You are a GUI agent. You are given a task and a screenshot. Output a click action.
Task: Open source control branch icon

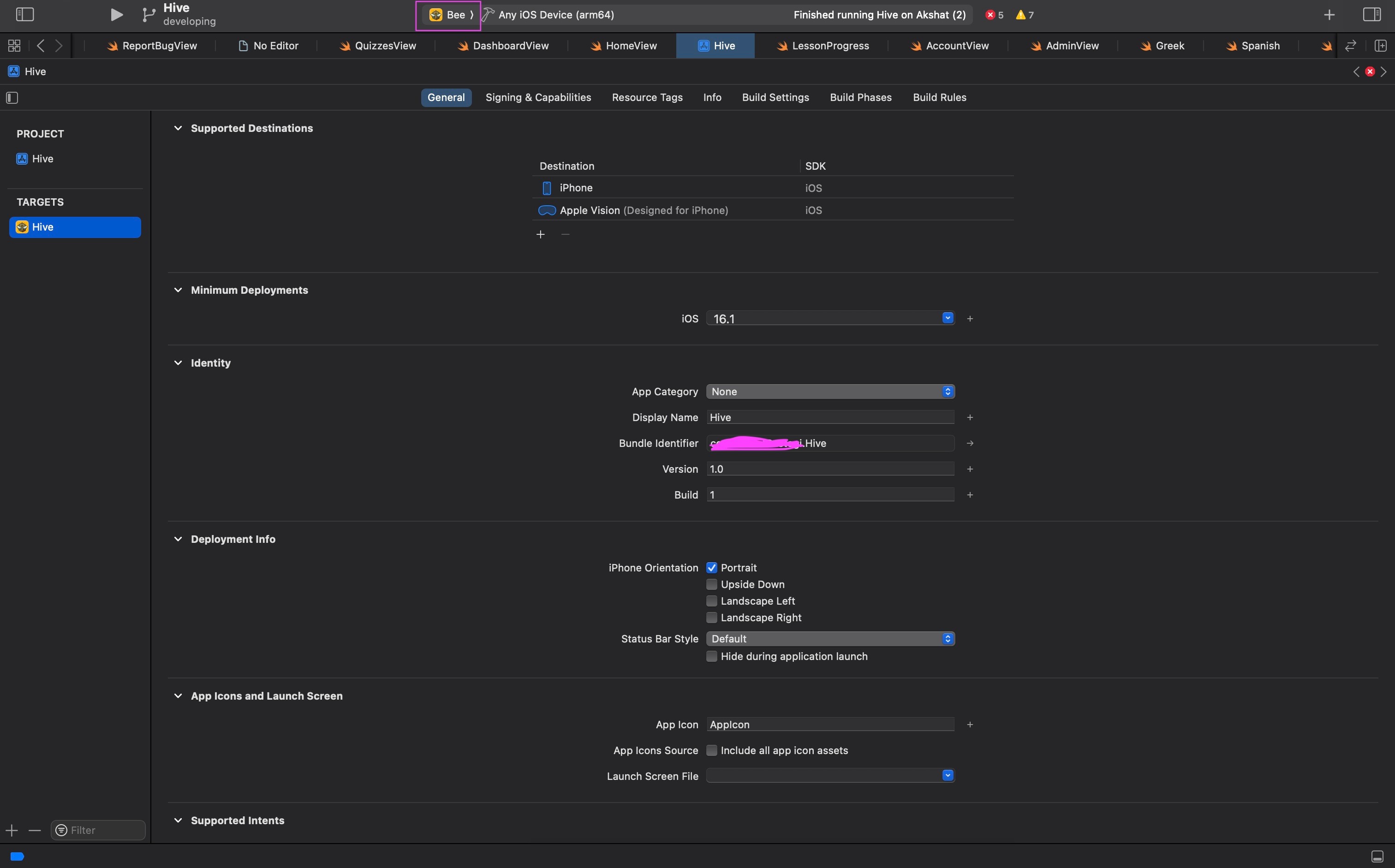[x=148, y=14]
